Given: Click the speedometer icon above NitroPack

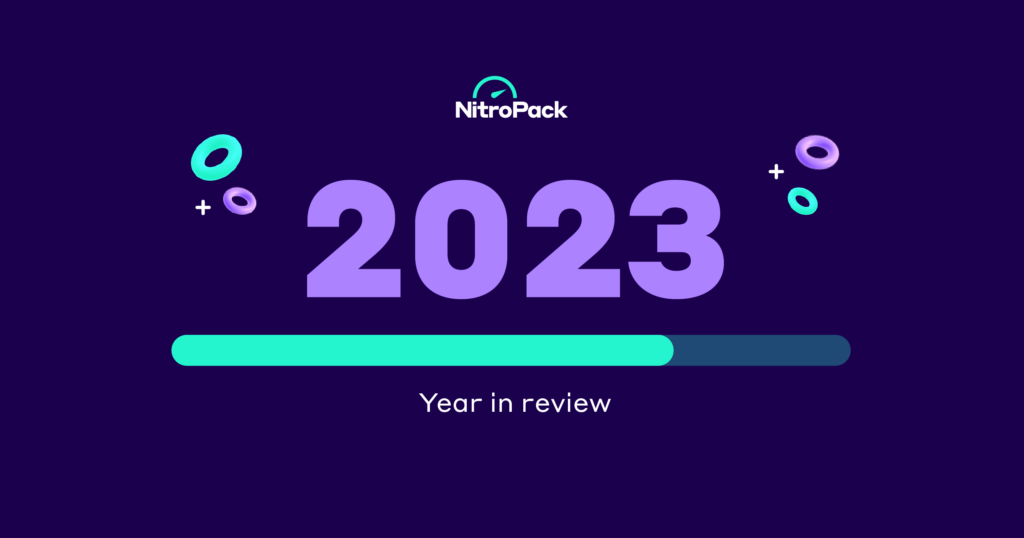Looking at the screenshot, I should [x=497, y=87].
